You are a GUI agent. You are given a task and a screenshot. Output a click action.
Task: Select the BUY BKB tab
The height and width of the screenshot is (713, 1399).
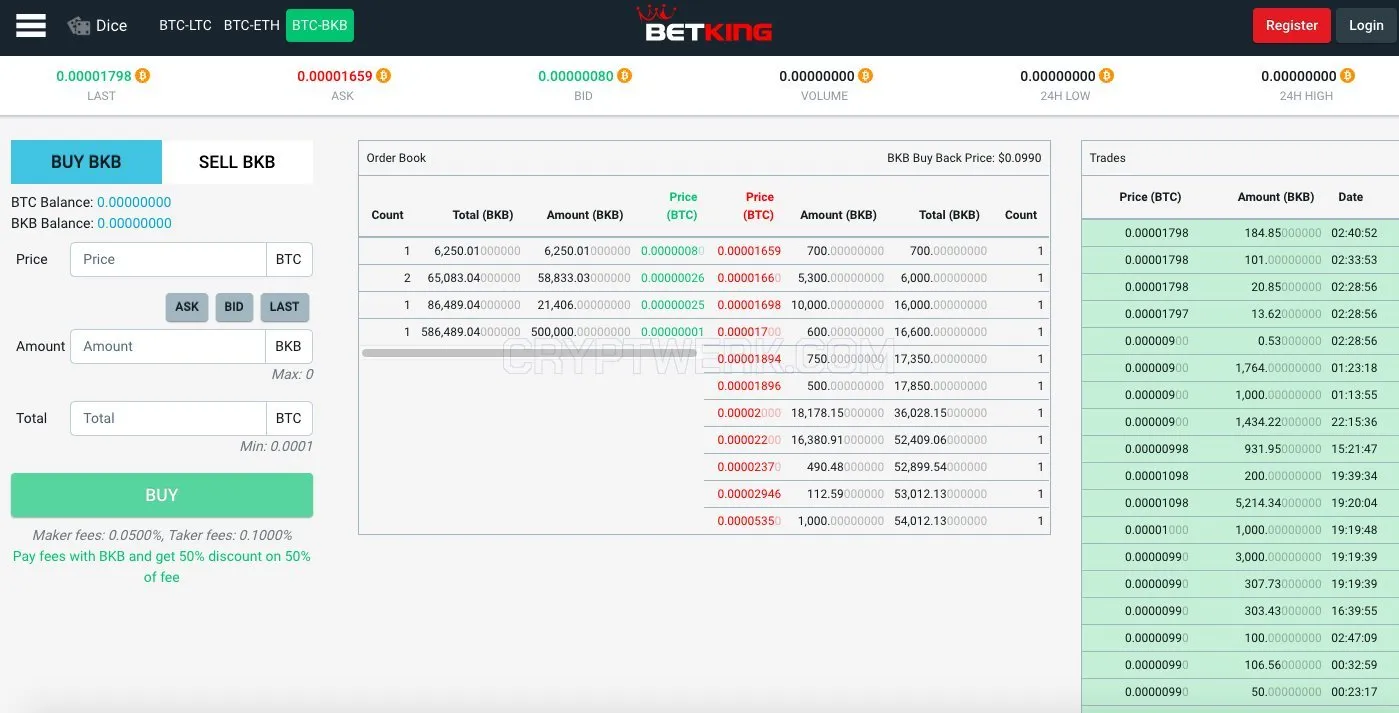[x=86, y=162]
